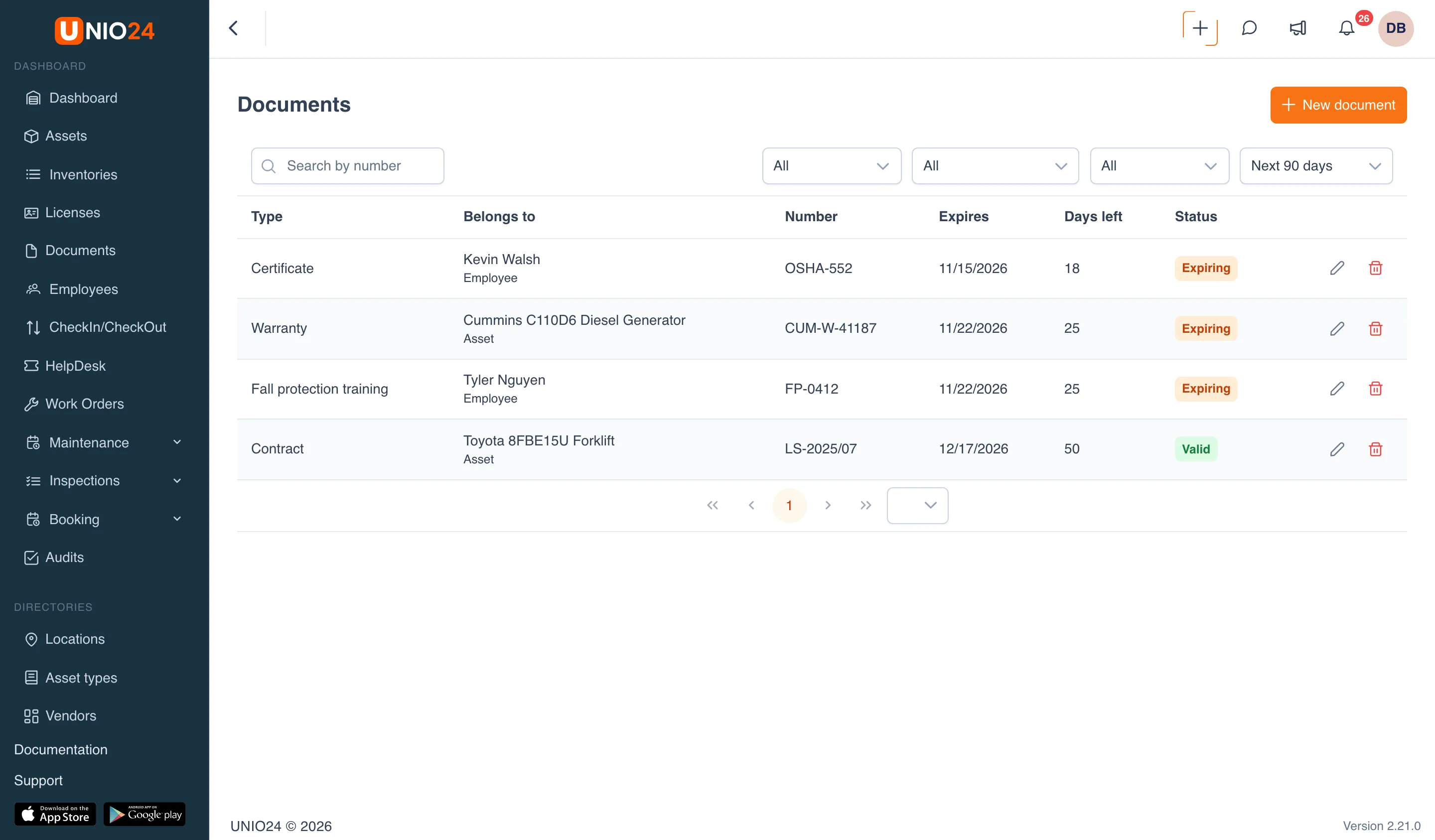This screenshot has height=840, width=1435.
Task: Delete the LS-2025/07 contract document
Action: point(1375,449)
